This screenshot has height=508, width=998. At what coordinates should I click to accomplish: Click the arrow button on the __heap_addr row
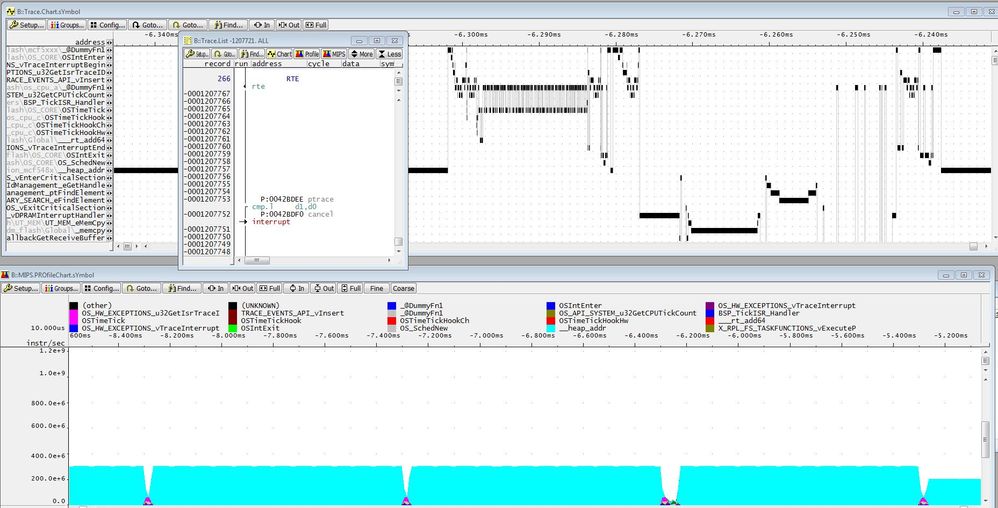coord(110,170)
